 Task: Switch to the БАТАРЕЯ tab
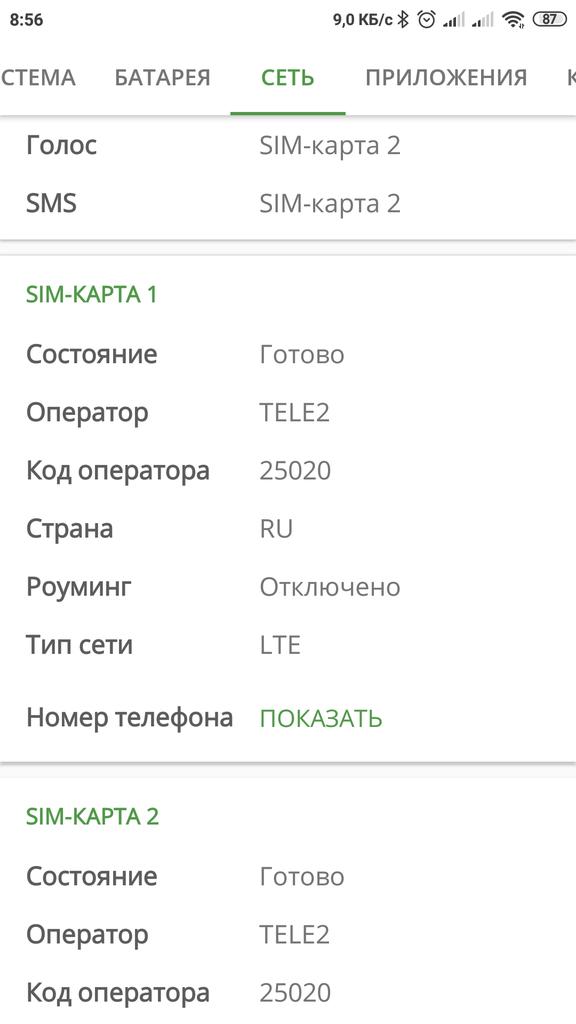point(163,78)
